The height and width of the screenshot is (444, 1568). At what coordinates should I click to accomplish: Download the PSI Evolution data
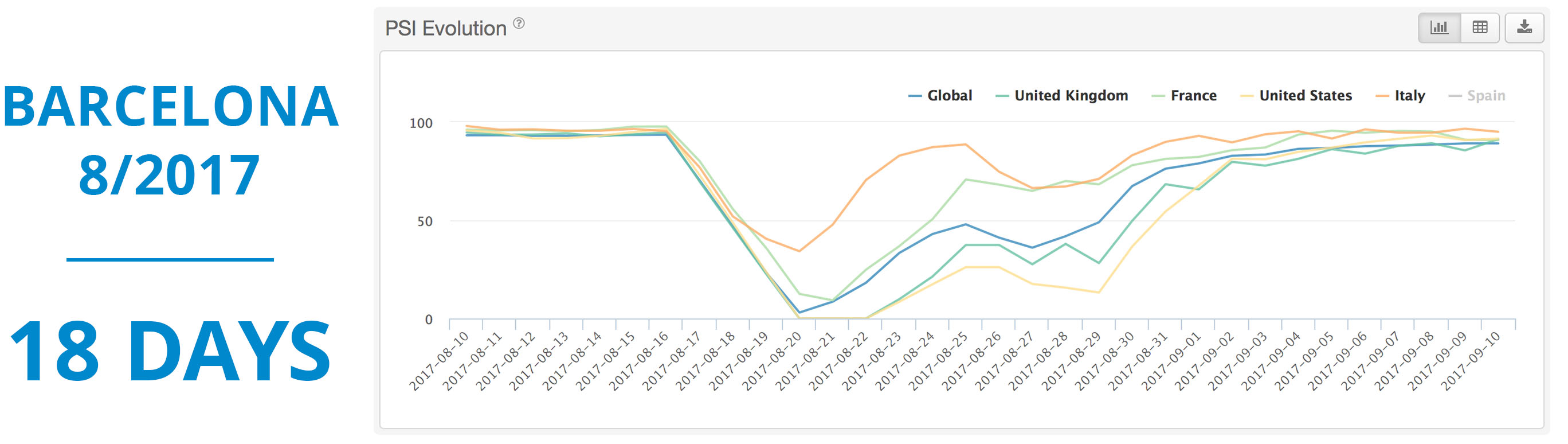click(1524, 28)
